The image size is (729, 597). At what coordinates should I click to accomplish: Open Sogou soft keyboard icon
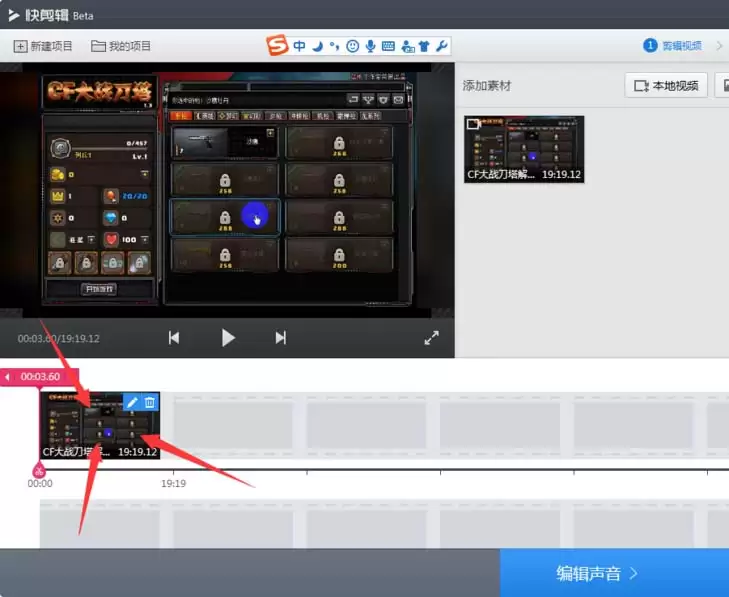coord(388,46)
